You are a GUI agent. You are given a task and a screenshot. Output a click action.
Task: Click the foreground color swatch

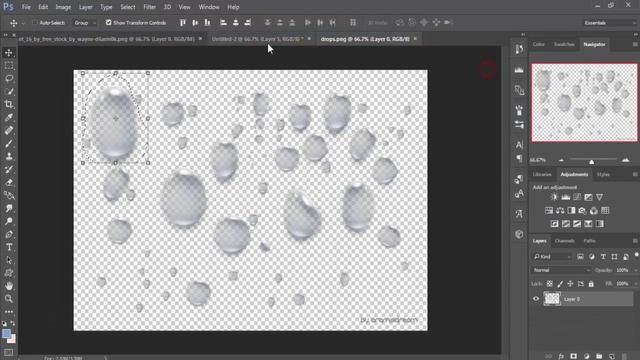pyautogui.click(x=7, y=333)
